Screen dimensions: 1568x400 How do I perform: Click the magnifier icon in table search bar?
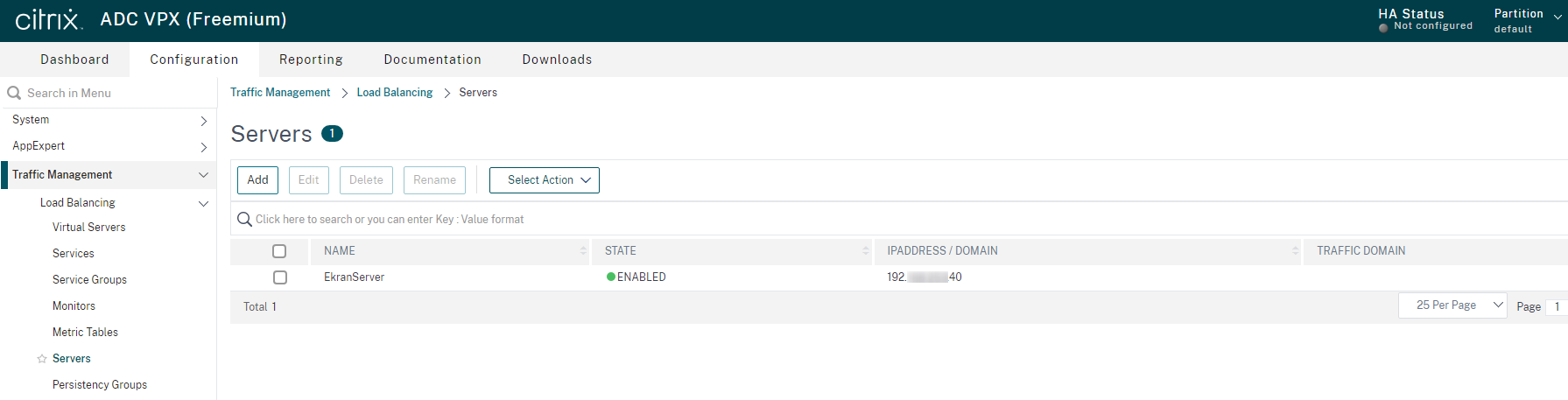pos(245,219)
